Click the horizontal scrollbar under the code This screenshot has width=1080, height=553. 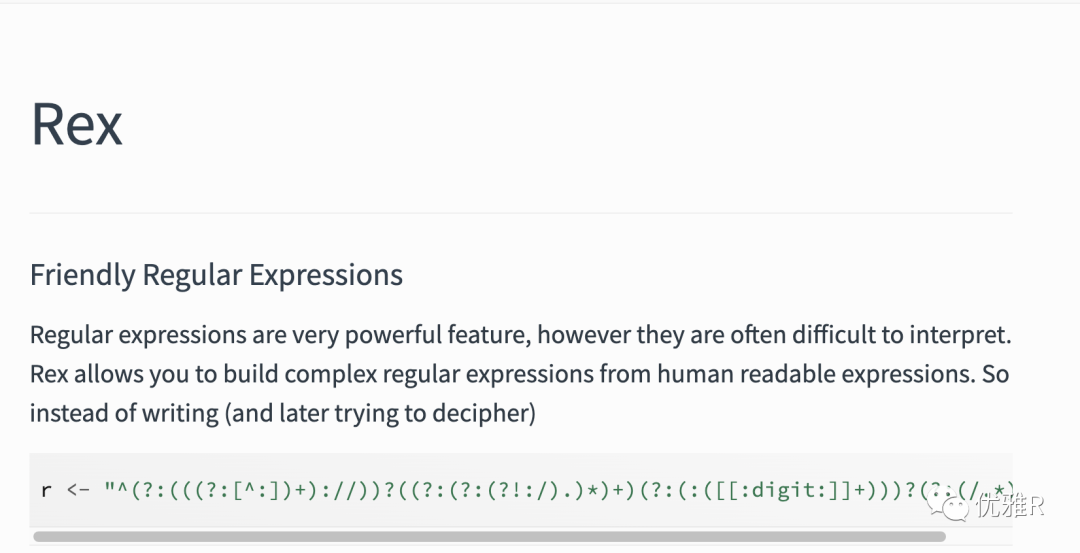(x=488, y=537)
